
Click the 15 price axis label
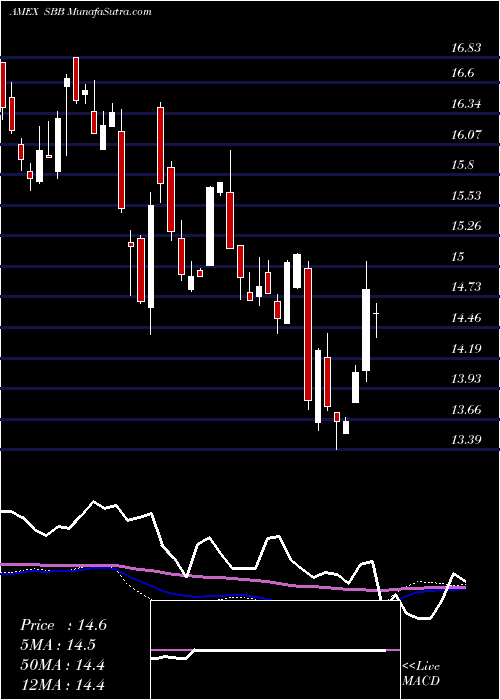tap(458, 257)
